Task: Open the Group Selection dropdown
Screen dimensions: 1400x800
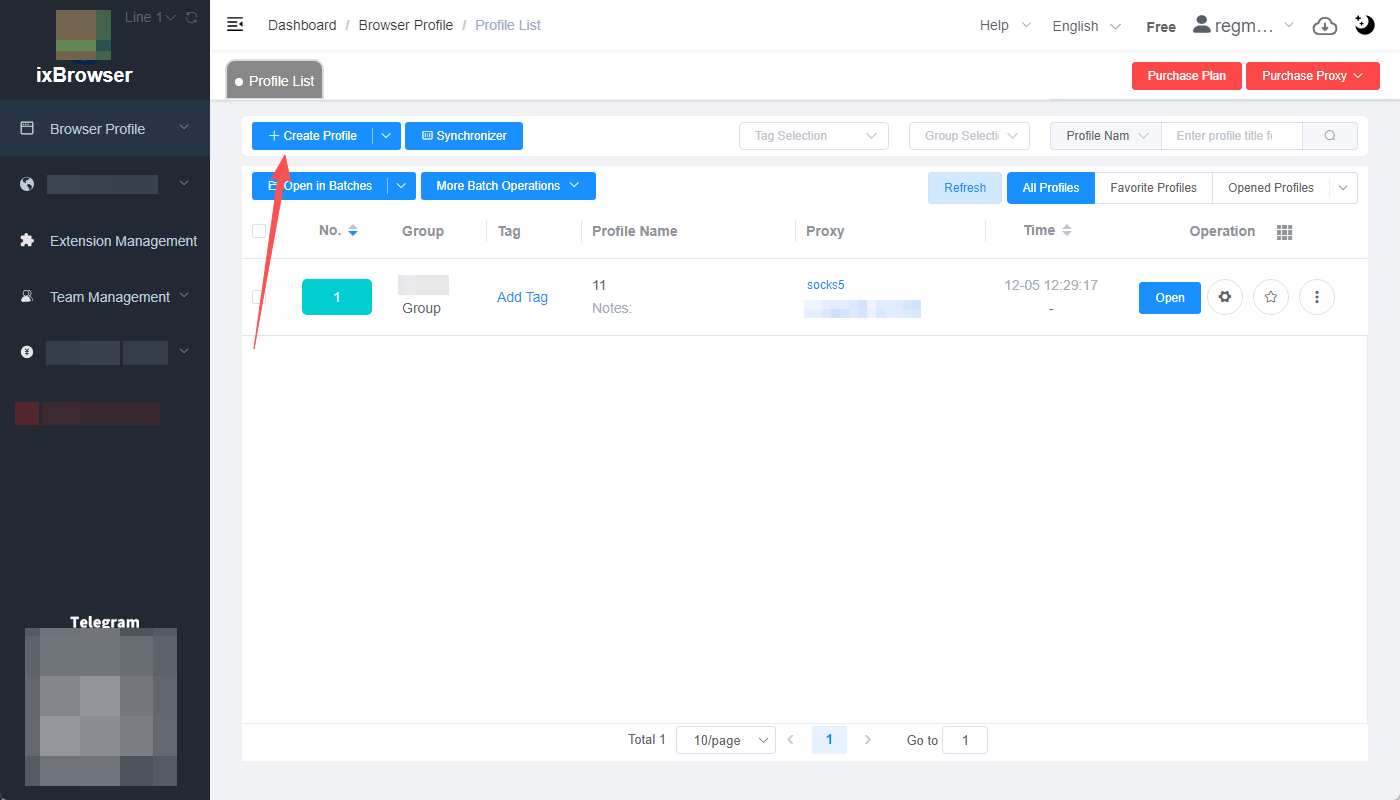Action: (x=968, y=136)
